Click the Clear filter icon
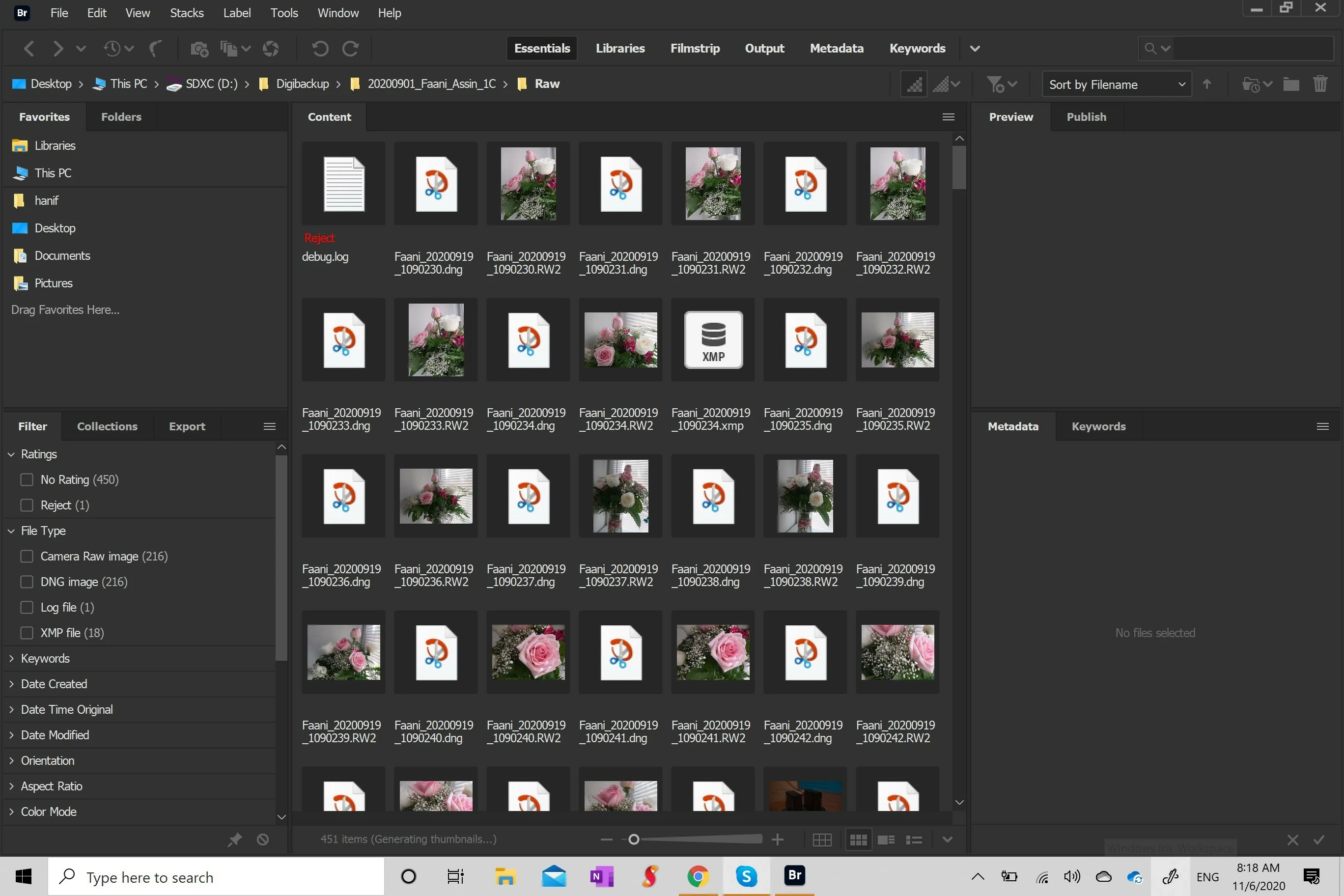1344x896 pixels. [263, 840]
